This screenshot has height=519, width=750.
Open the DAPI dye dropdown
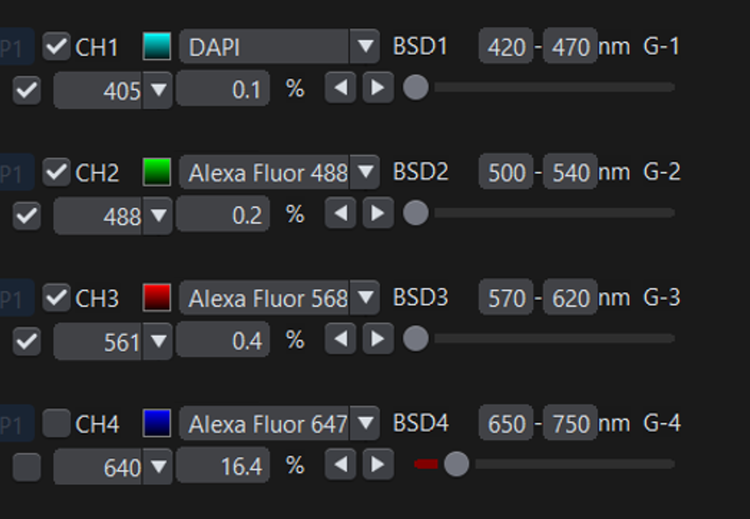365,46
